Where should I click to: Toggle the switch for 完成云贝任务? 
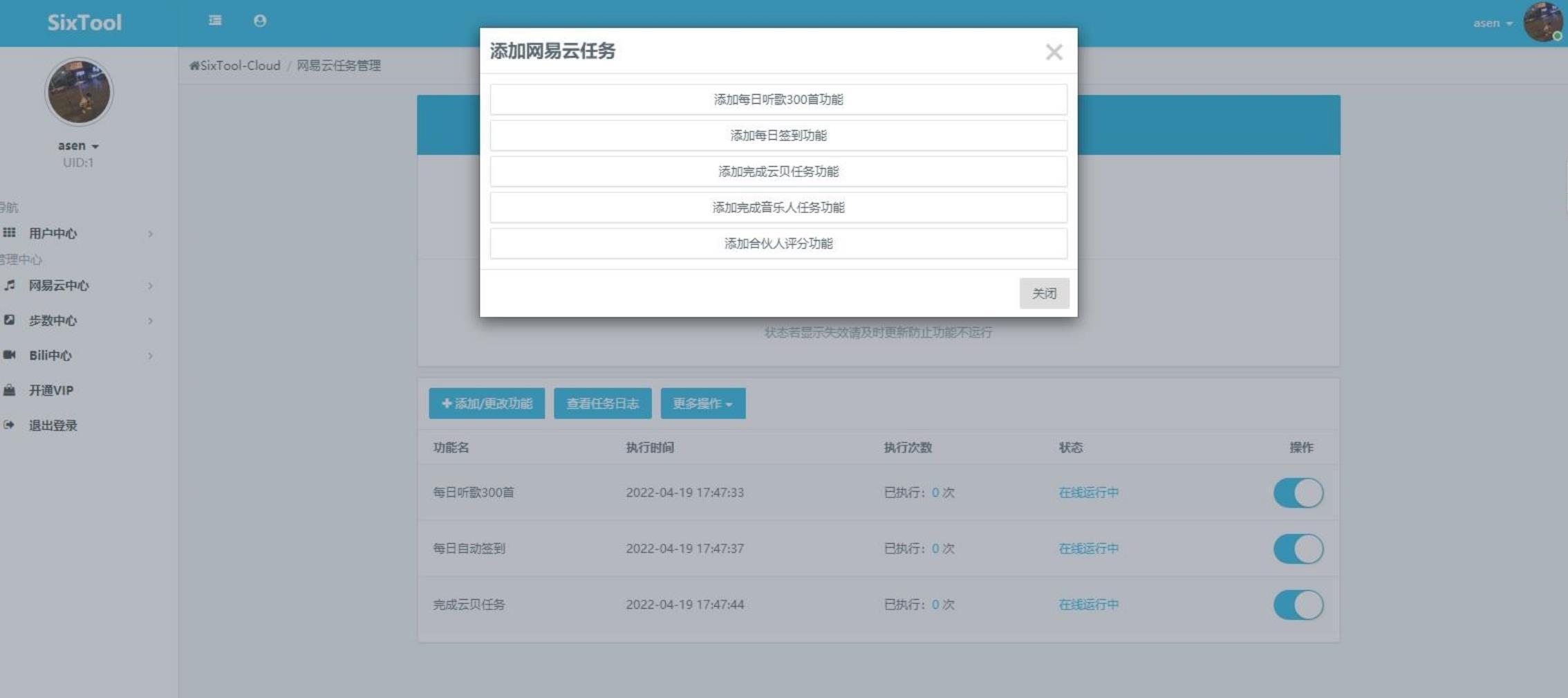(x=1298, y=605)
